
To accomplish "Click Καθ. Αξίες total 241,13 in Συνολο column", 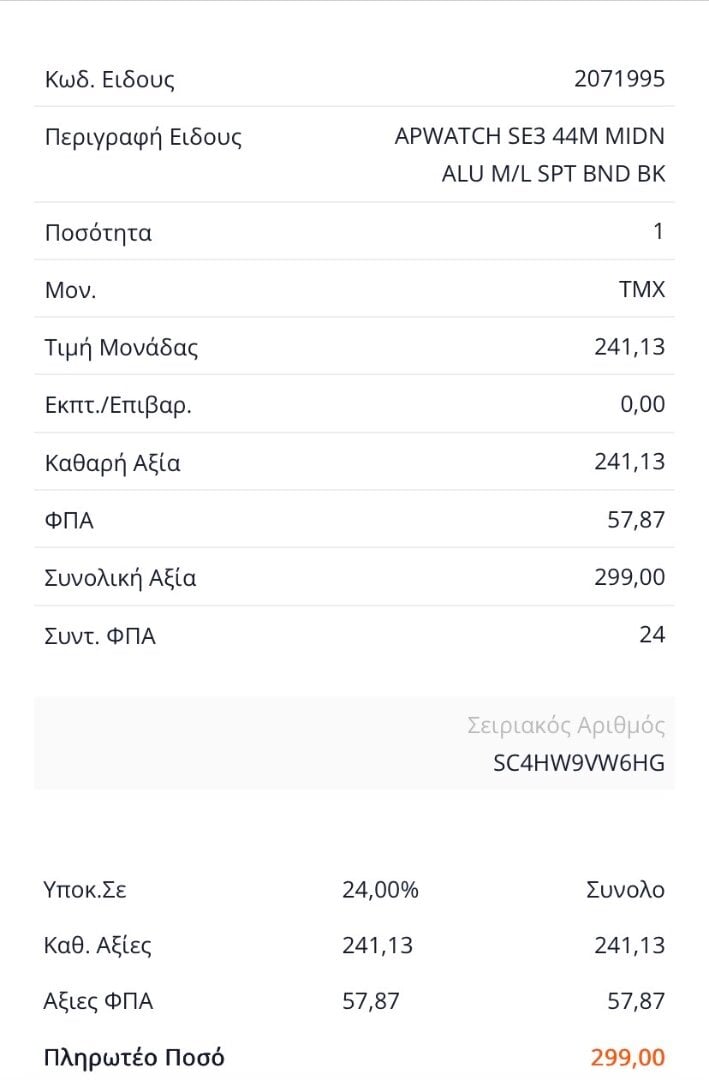I will [x=629, y=945].
